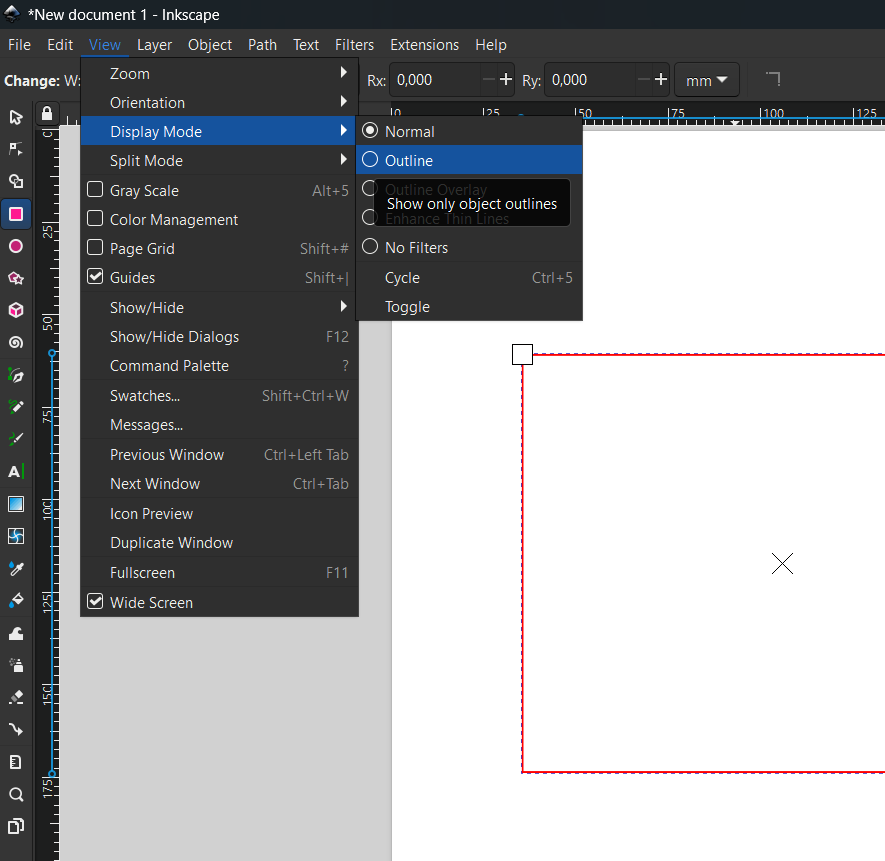Viewport: 885px width, 861px height.
Task: Increase the Ry value with plus
Action: (661, 80)
